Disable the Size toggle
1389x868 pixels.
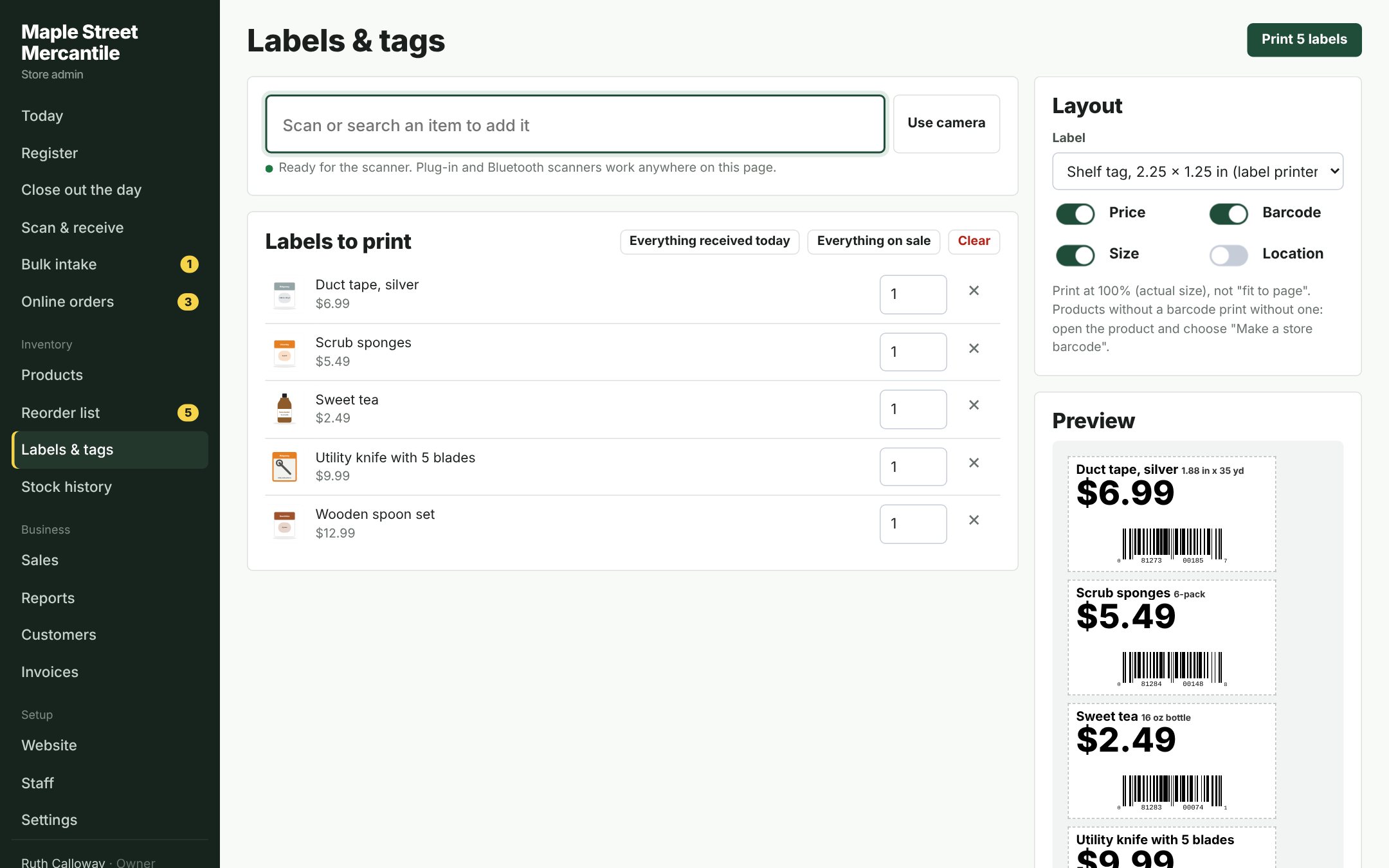coord(1075,255)
